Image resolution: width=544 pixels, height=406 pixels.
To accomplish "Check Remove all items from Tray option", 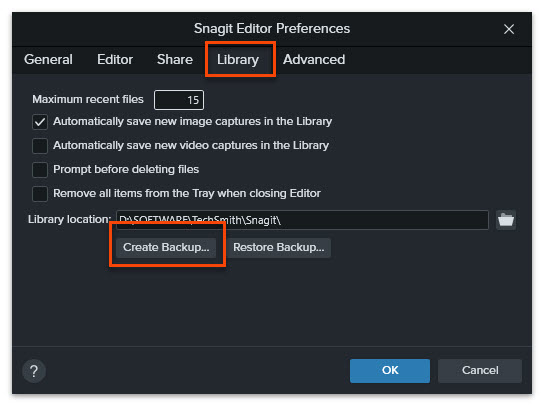I will click(40, 194).
